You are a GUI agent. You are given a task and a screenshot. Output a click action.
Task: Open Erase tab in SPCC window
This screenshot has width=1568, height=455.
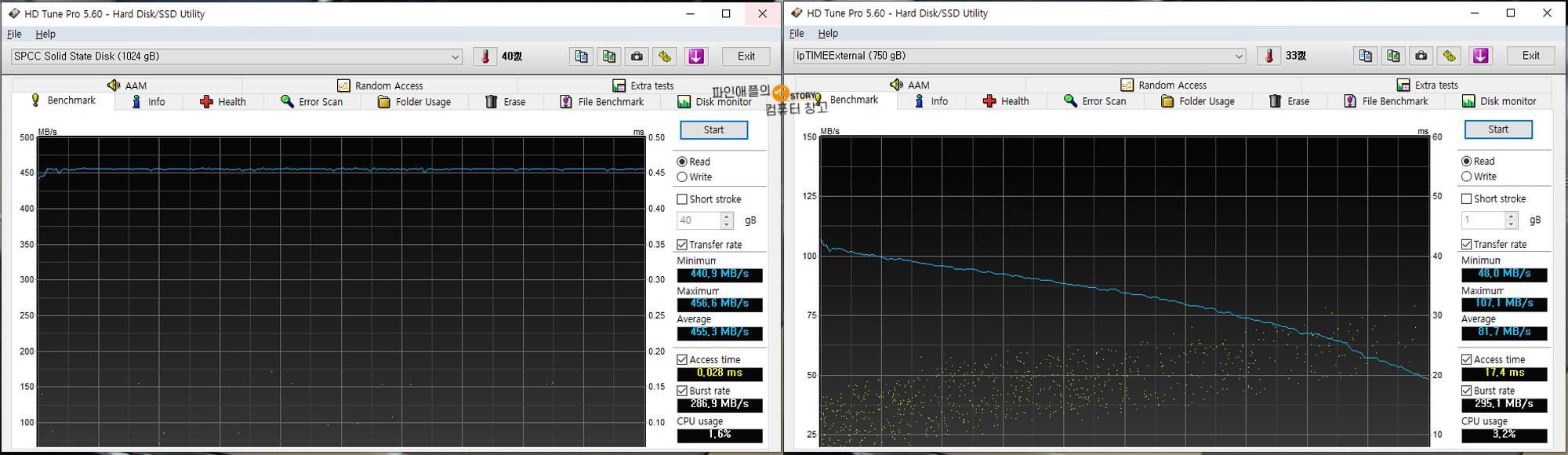pos(506,102)
